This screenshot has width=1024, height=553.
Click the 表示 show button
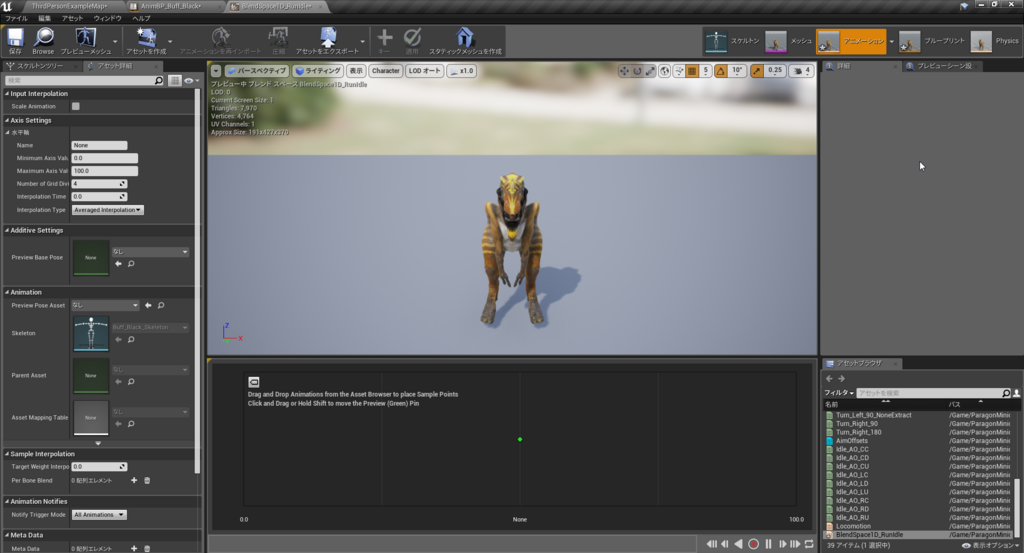tap(356, 71)
